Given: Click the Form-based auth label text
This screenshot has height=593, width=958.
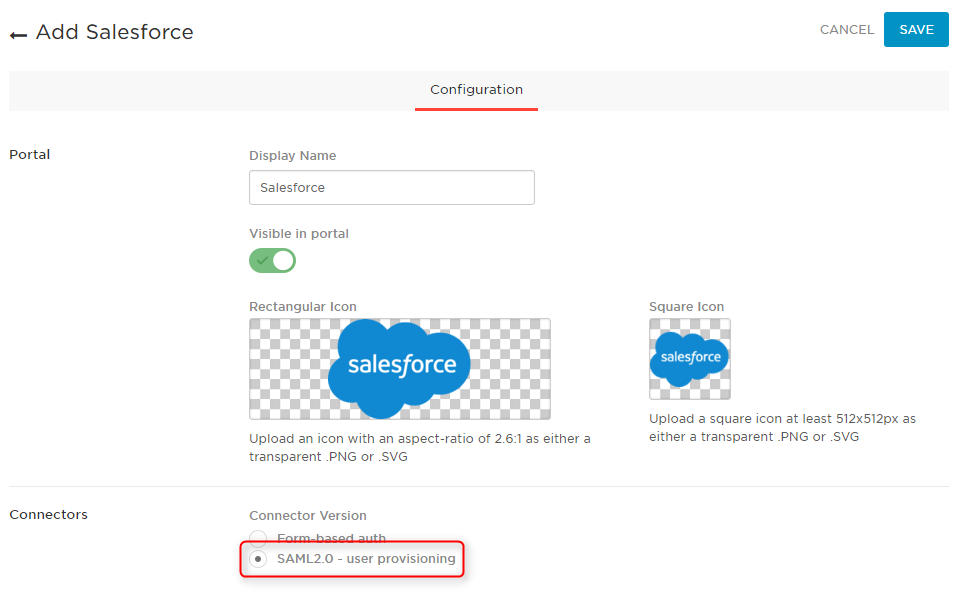Looking at the screenshot, I should point(331,538).
